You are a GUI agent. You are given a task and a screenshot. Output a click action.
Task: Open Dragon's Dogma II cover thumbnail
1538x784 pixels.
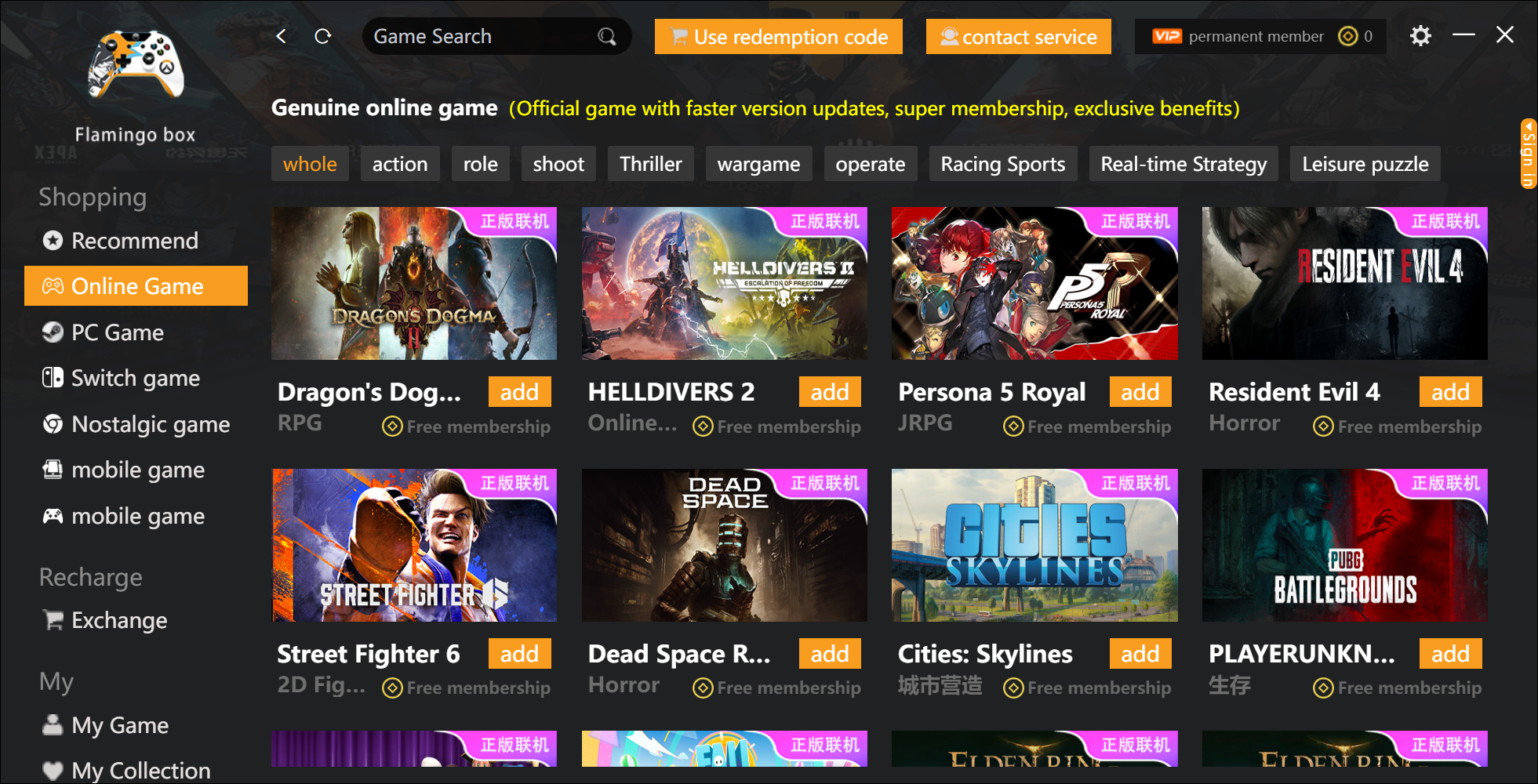click(x=414, y=283)
